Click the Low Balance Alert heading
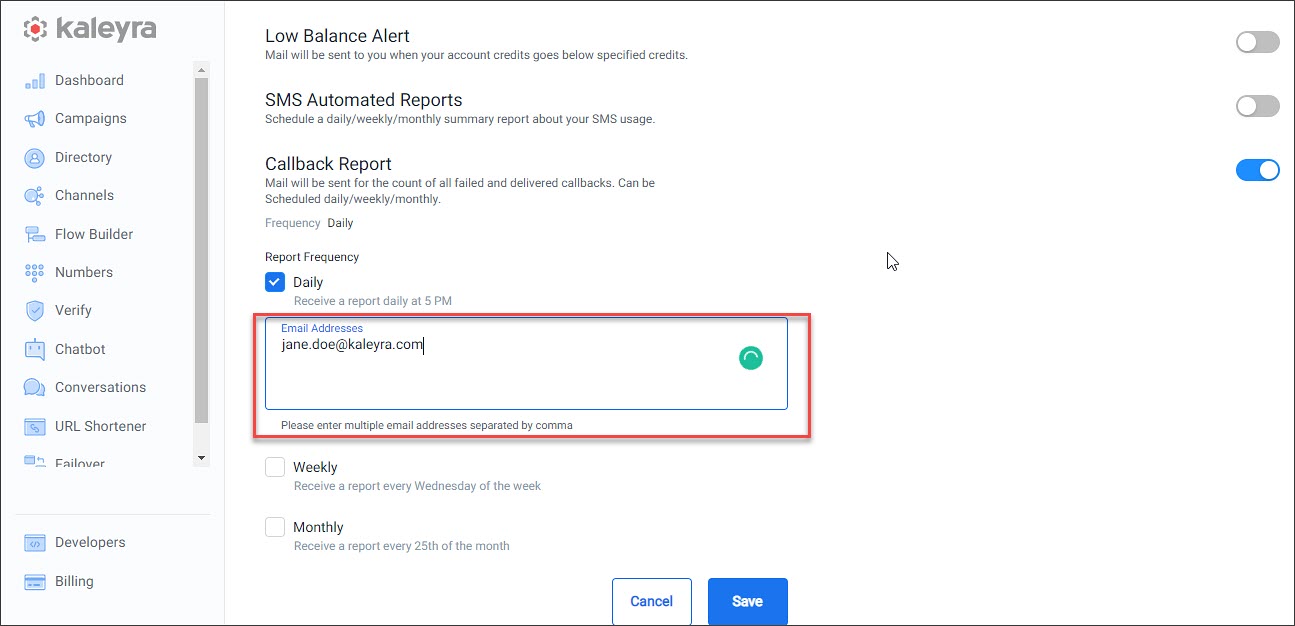The height and width of the screenshot is (626, 1295). pos(337,36)
